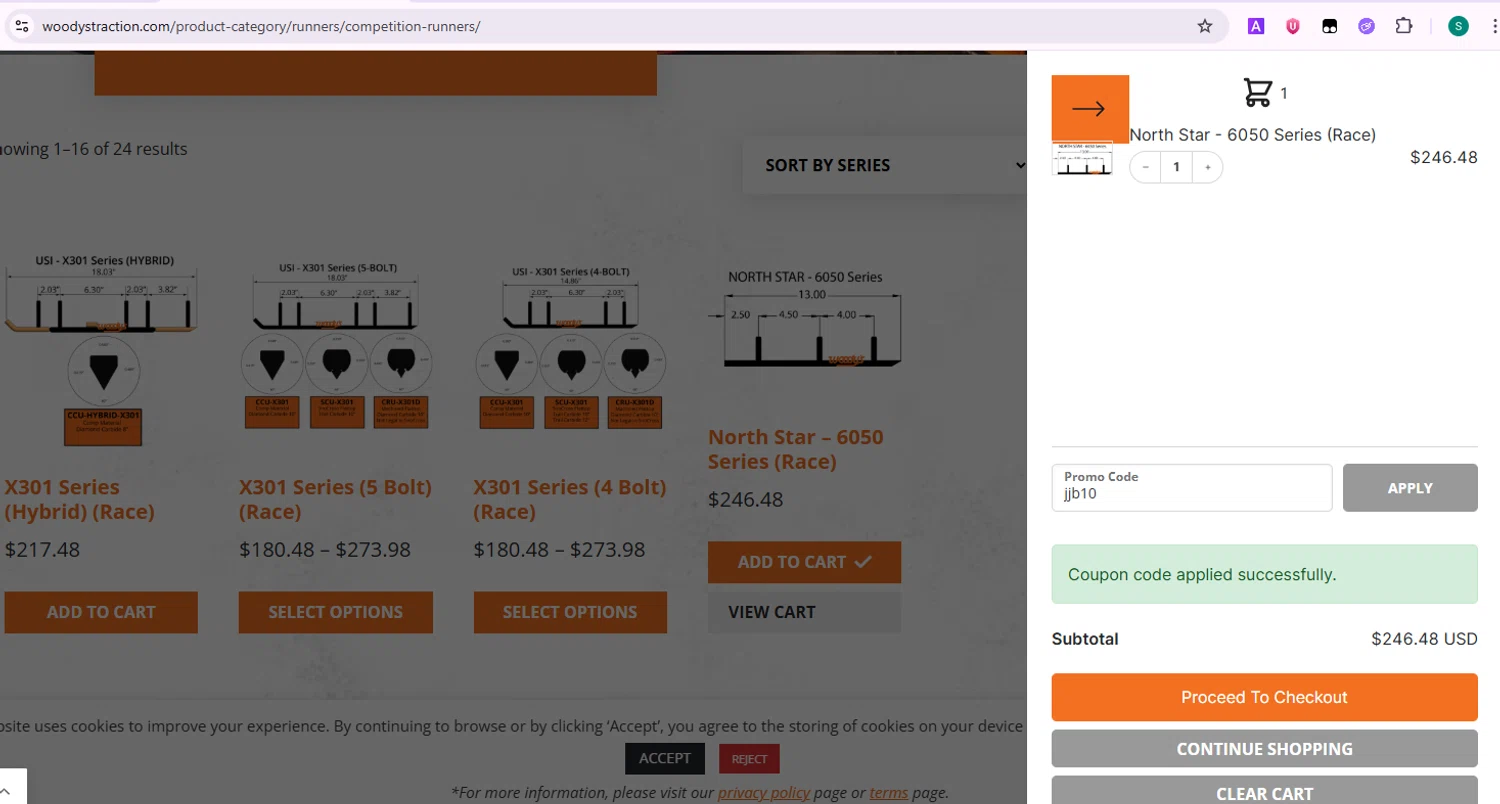Click the shopping cart icon

pos(1257,93)
